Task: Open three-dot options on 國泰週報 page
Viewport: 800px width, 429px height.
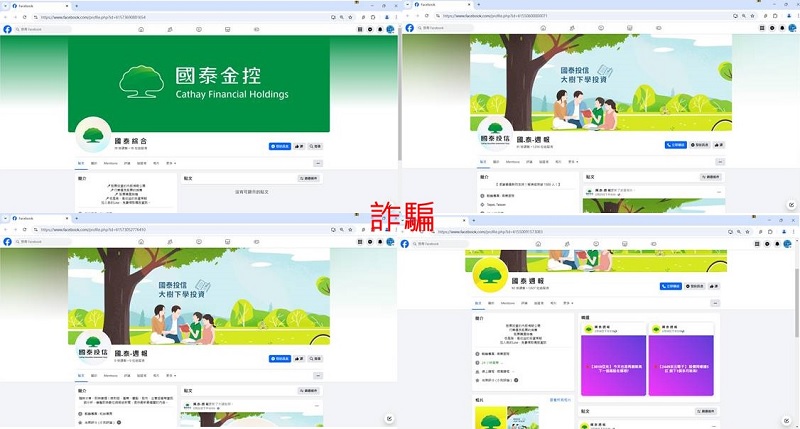Action: pyautogui.click(x=715, y=303)
